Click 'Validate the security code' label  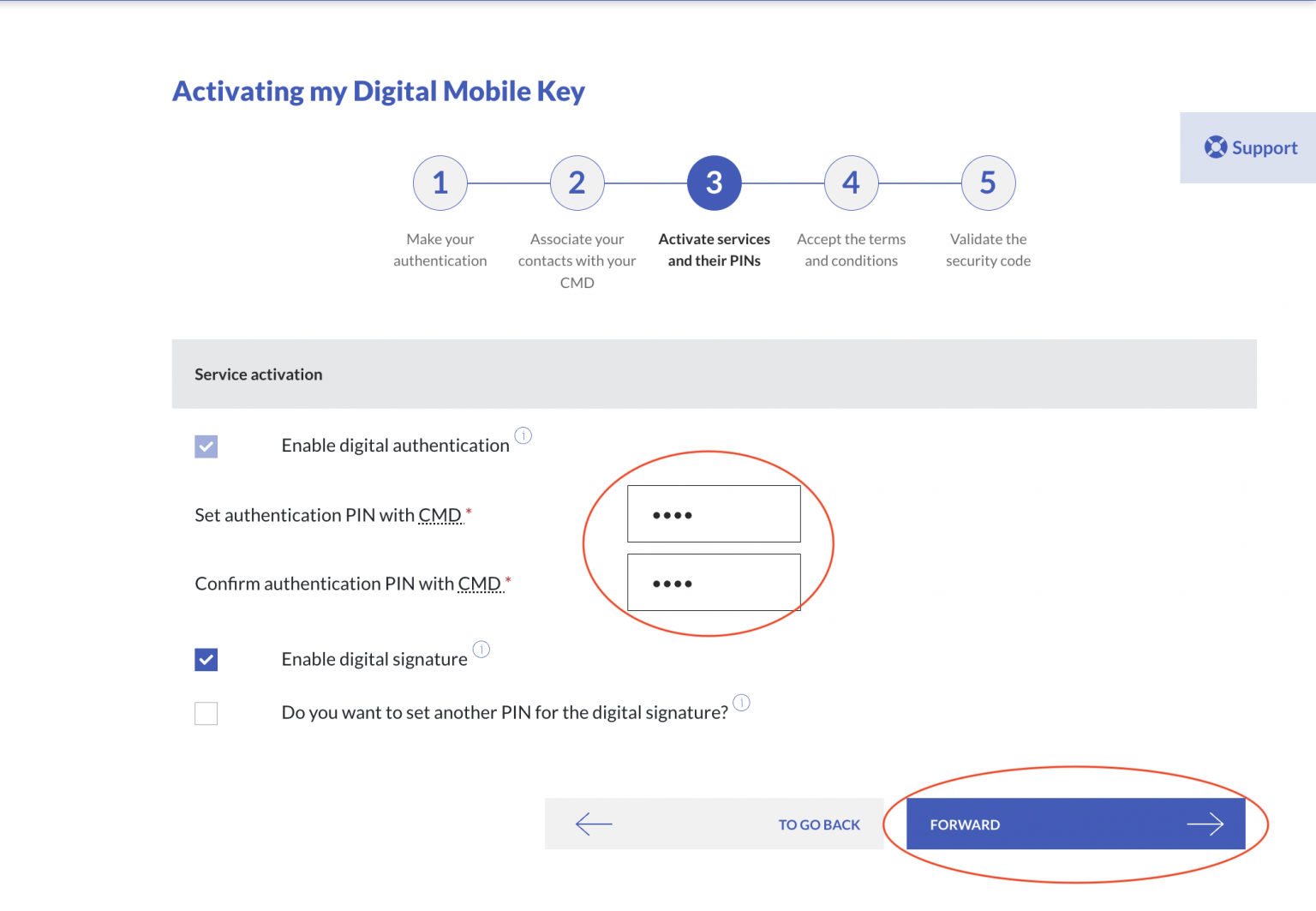point(989,250)
